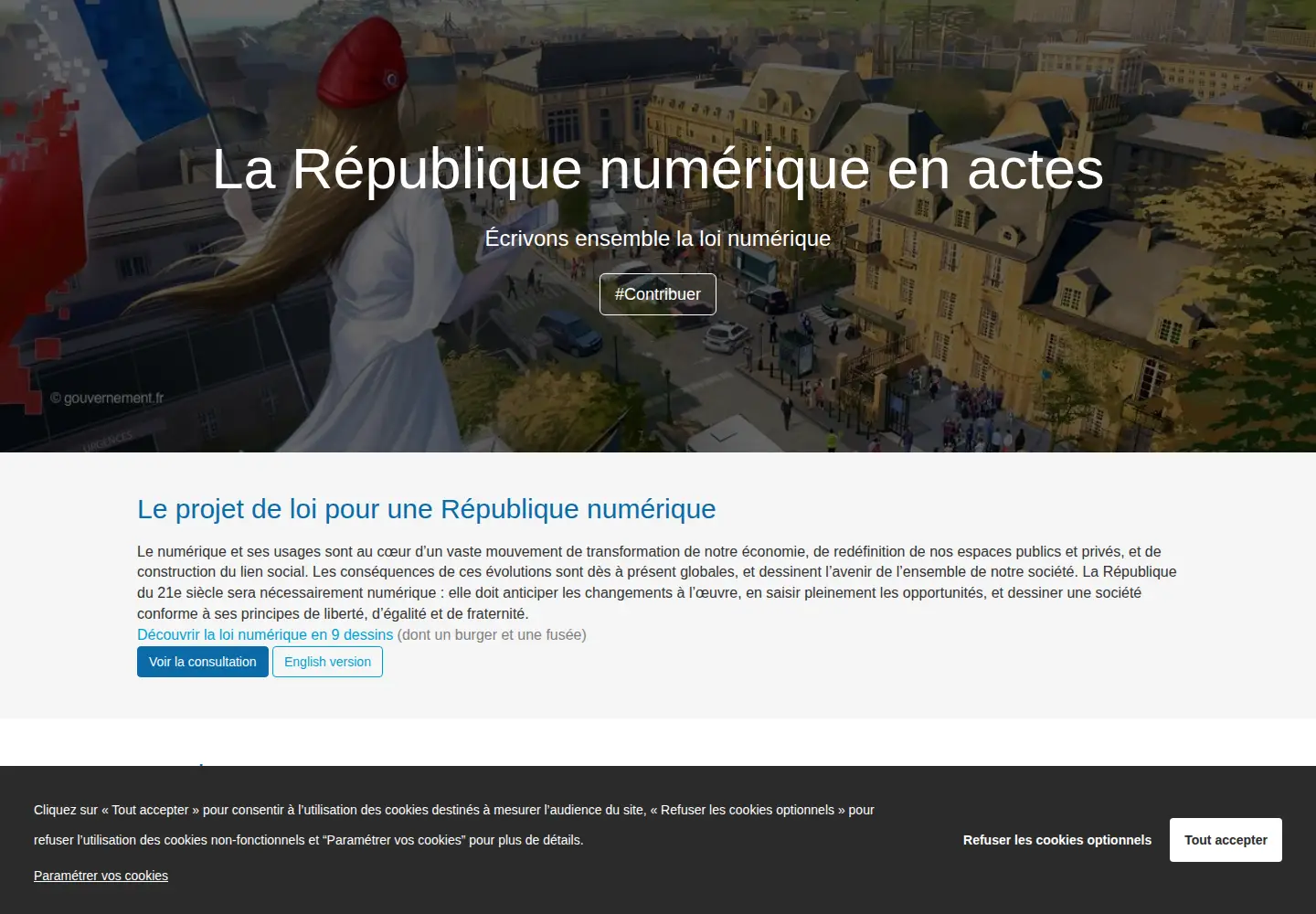Click subtitle Écrivons ensemble la loi numérique
Image resolution: width=1316 pixels, height=914 pixels.
point(658,239)
